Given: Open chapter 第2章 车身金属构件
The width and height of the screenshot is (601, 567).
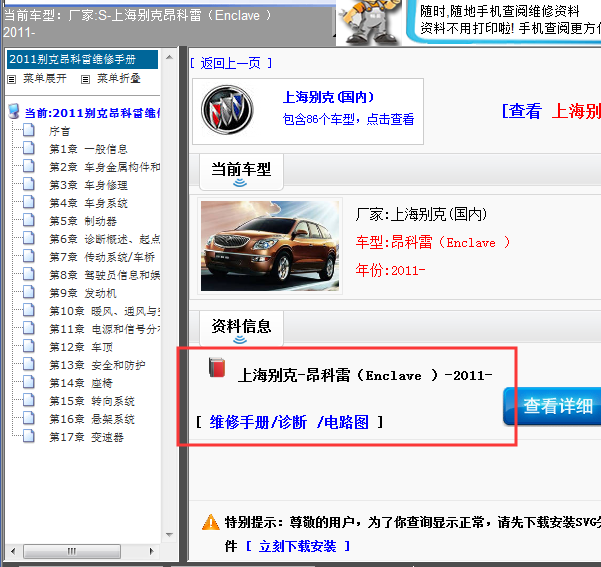Looking at the screenshot, I should 105,167.
